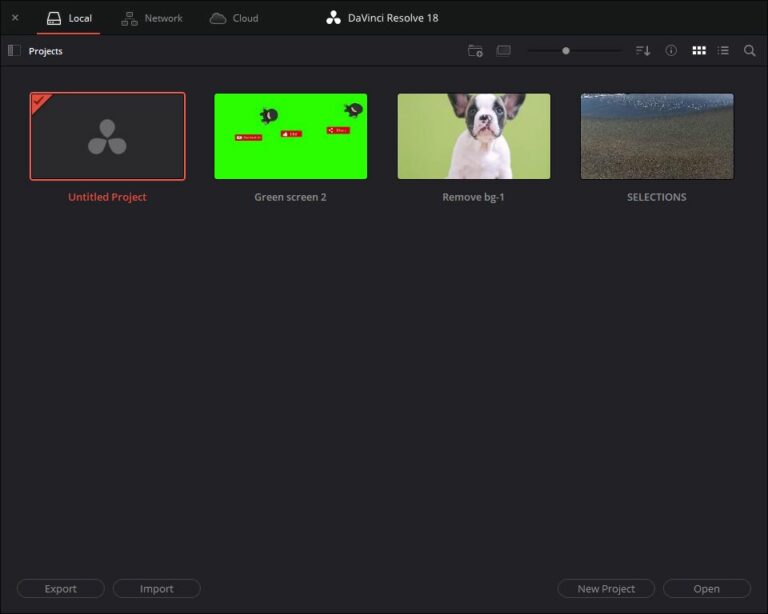This screenshot has height=614, width=768.
Task: Click the project backups display icon
Action: [x=504, y=50]
